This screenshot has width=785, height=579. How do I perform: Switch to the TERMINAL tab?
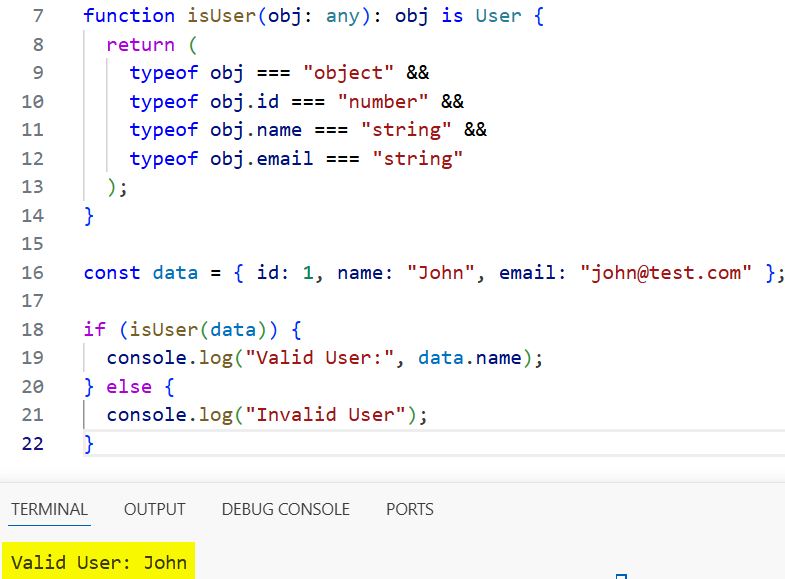[50, 509]
